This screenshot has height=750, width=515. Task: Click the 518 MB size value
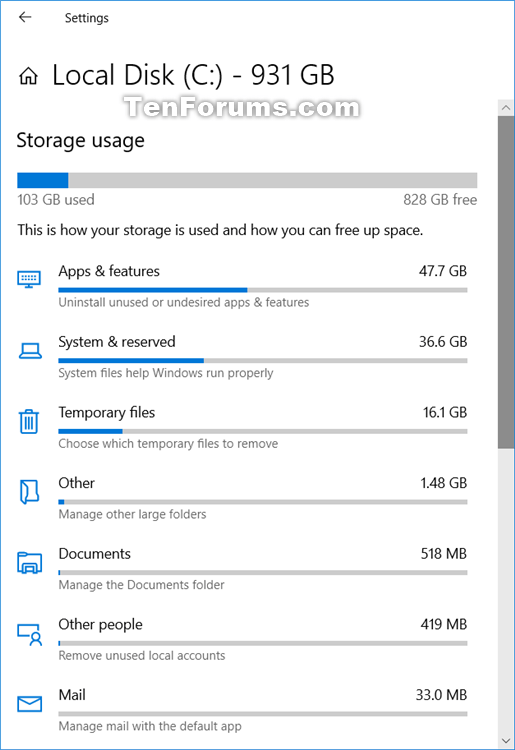point(444,554)
